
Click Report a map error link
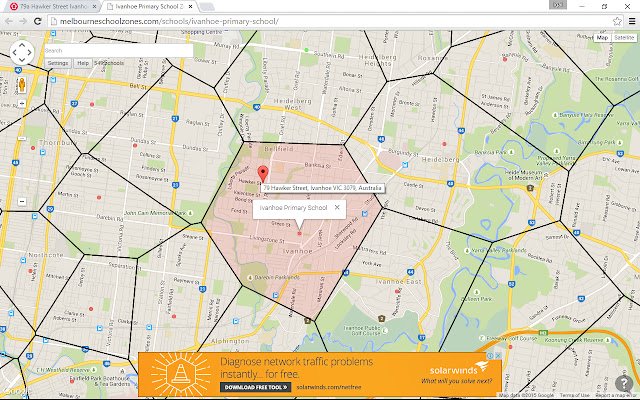tap(616, 396)
